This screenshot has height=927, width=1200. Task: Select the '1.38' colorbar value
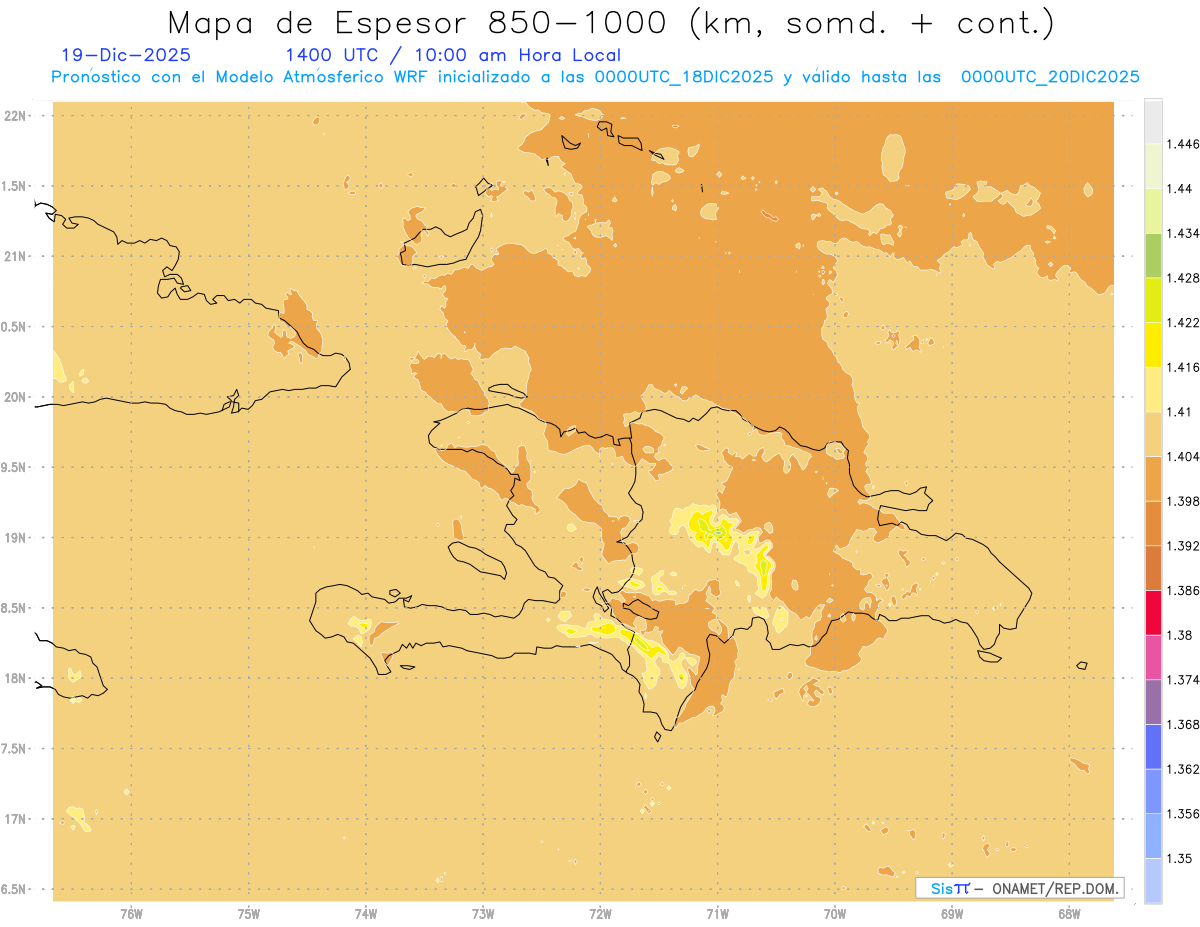click(x=1180, y=635)
